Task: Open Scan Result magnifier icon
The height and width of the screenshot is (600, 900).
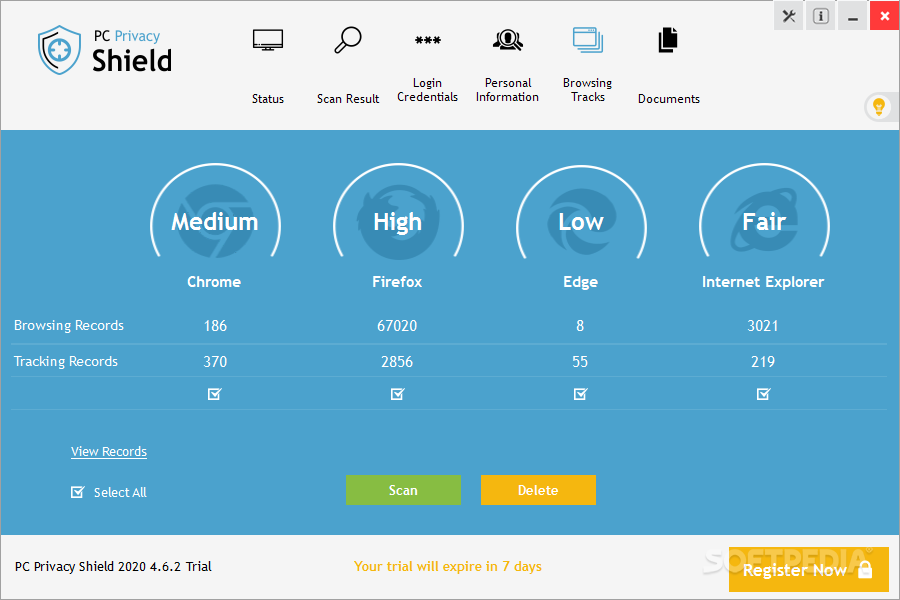Action: (x=348, y=41)
